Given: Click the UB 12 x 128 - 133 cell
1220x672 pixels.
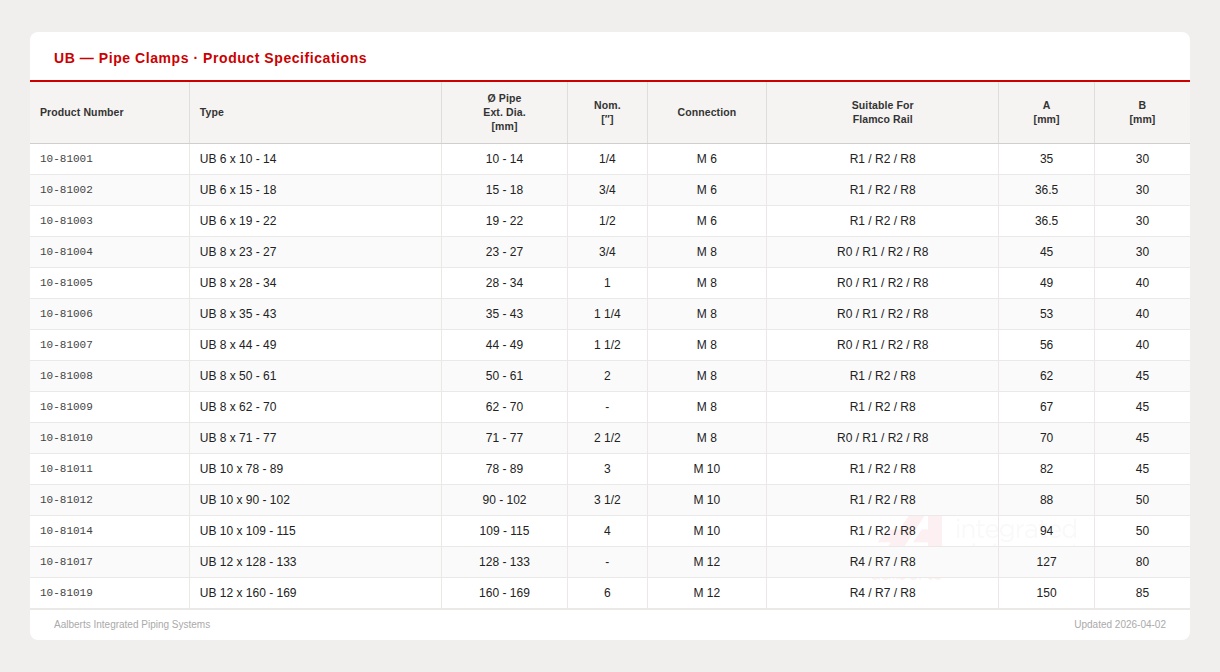Looking at the screenshot, I should coord(248,562).
